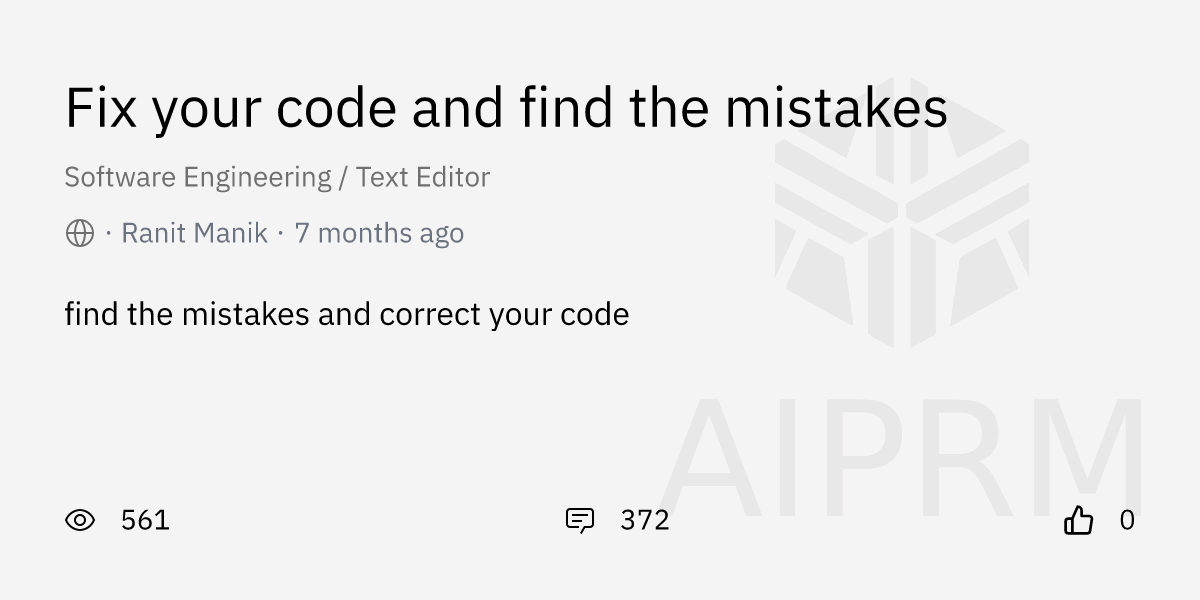The width and height of the screenshot is (1200, 600).
Task: Click the word 'mistakes' in the title
Action: (x=836, y=108)
